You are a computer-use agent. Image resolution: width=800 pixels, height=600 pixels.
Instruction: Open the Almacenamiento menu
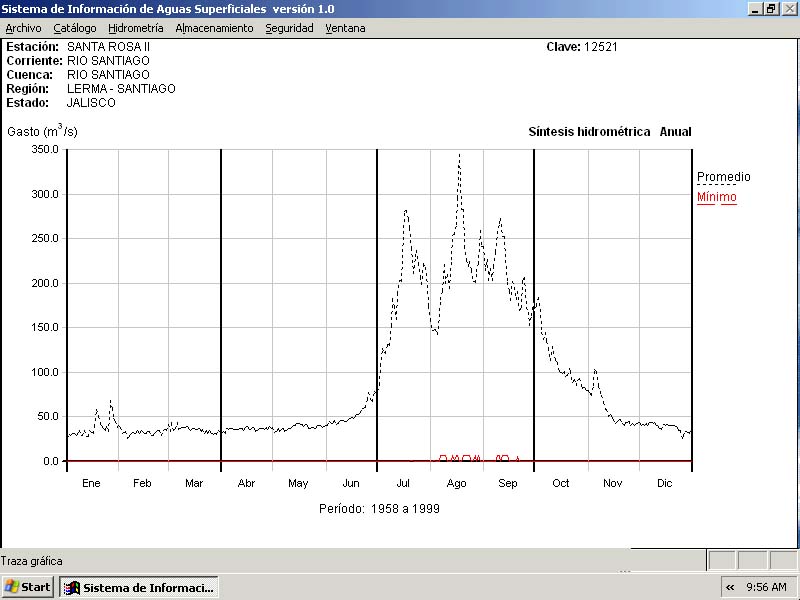[x=214, y=28]
